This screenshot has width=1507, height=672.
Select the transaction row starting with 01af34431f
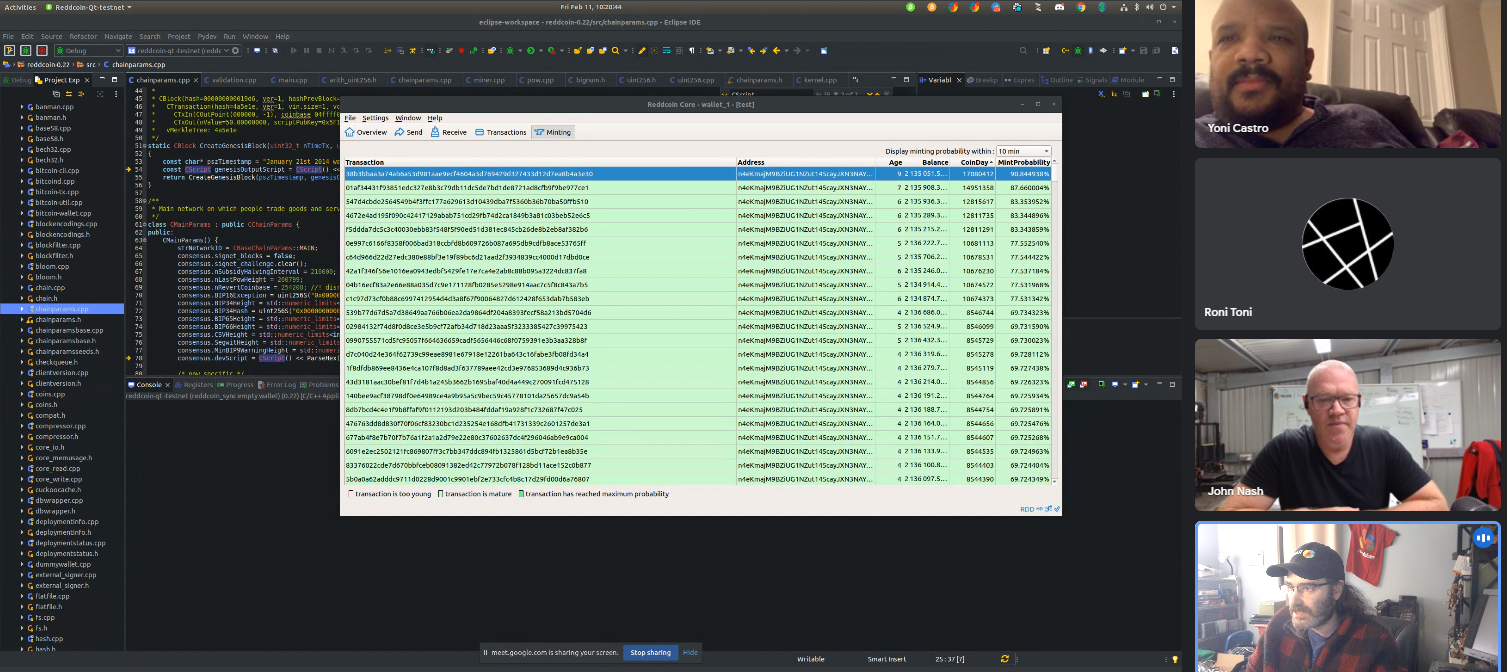point(698,187)
